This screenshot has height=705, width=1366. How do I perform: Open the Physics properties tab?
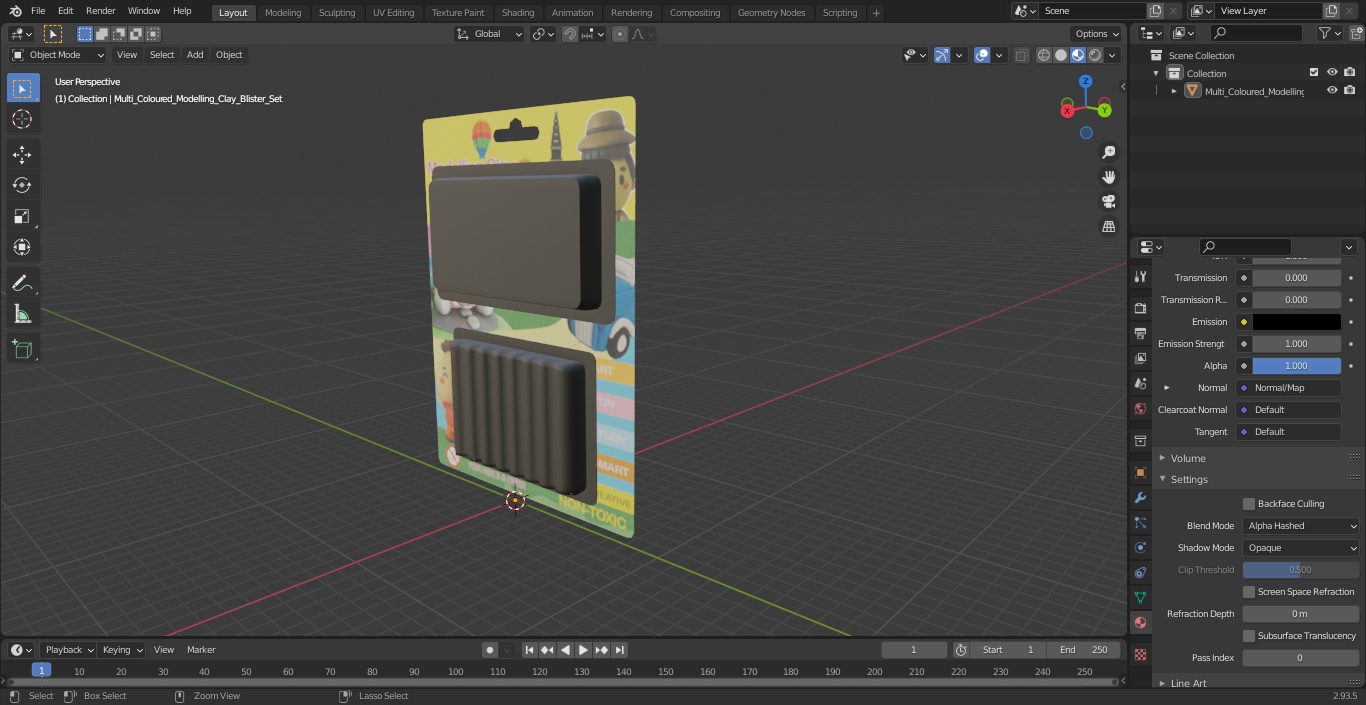(1140, 547)
